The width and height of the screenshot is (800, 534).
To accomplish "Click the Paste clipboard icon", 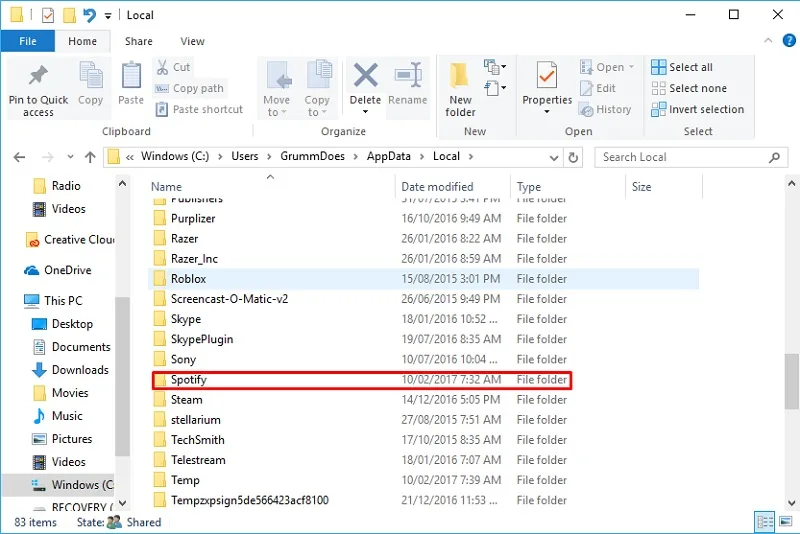I will click(x=131, y=76).
